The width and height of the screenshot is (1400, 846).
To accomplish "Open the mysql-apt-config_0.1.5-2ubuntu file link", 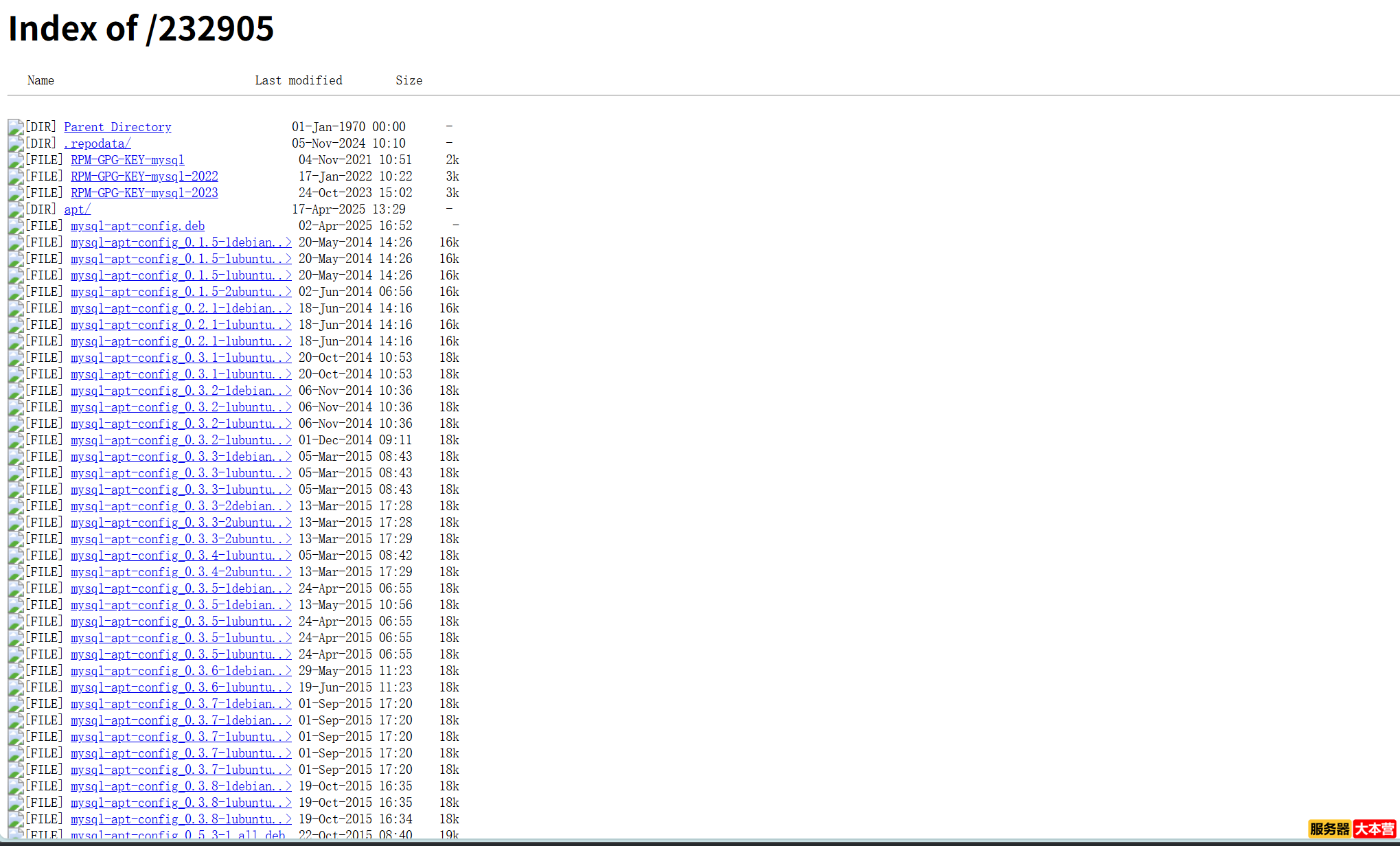I will (181, 292).
